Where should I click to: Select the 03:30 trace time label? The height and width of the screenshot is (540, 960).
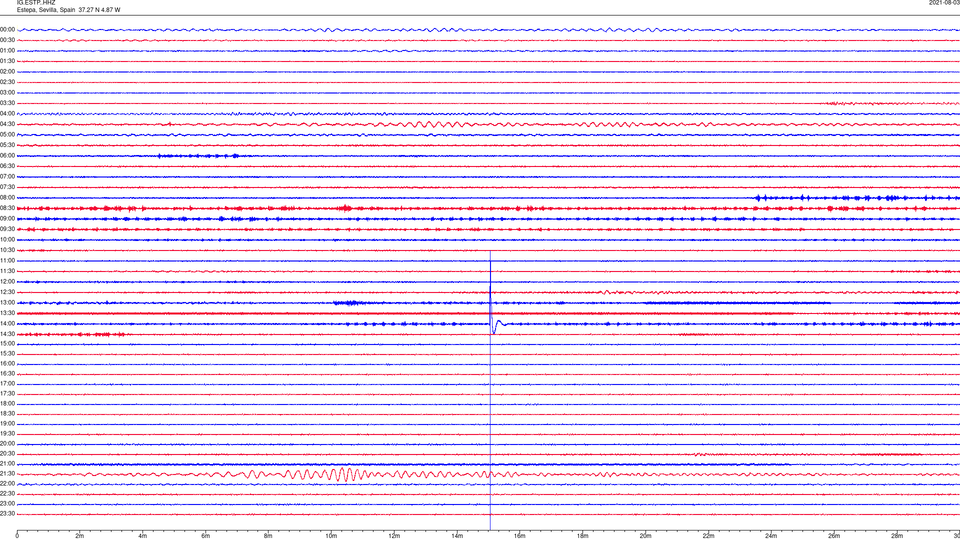(7, 103)
